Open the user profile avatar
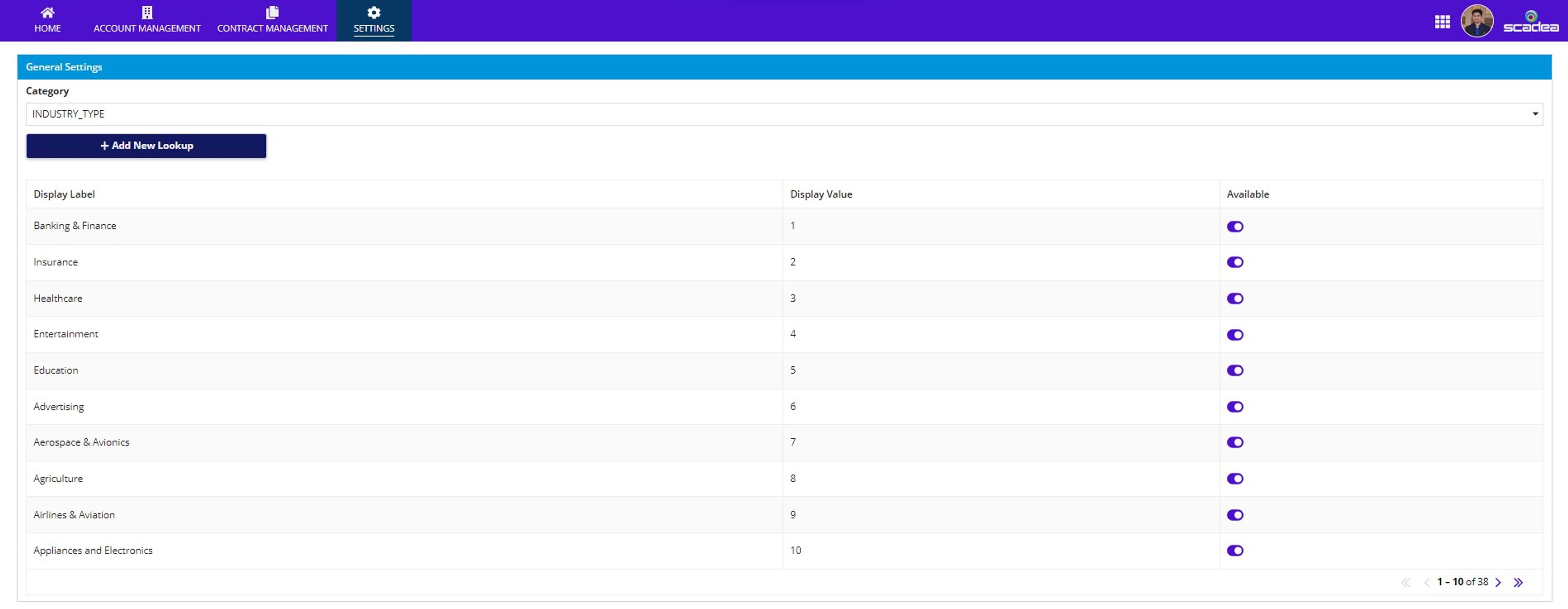Image resolution: width=1568 pixels, height=609 pixels. pos(1477,21)
